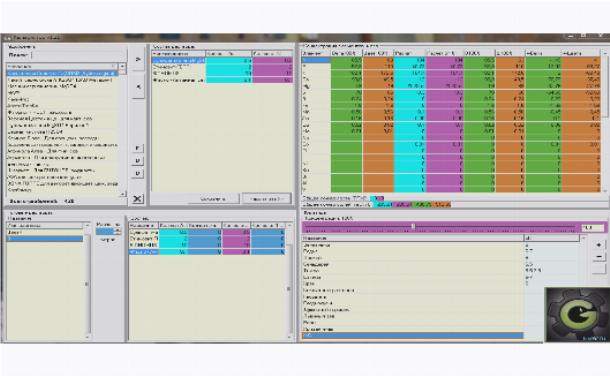Click the X delete button below the arrows
Viewport: 610px width, 376px height.
point(137,199)
